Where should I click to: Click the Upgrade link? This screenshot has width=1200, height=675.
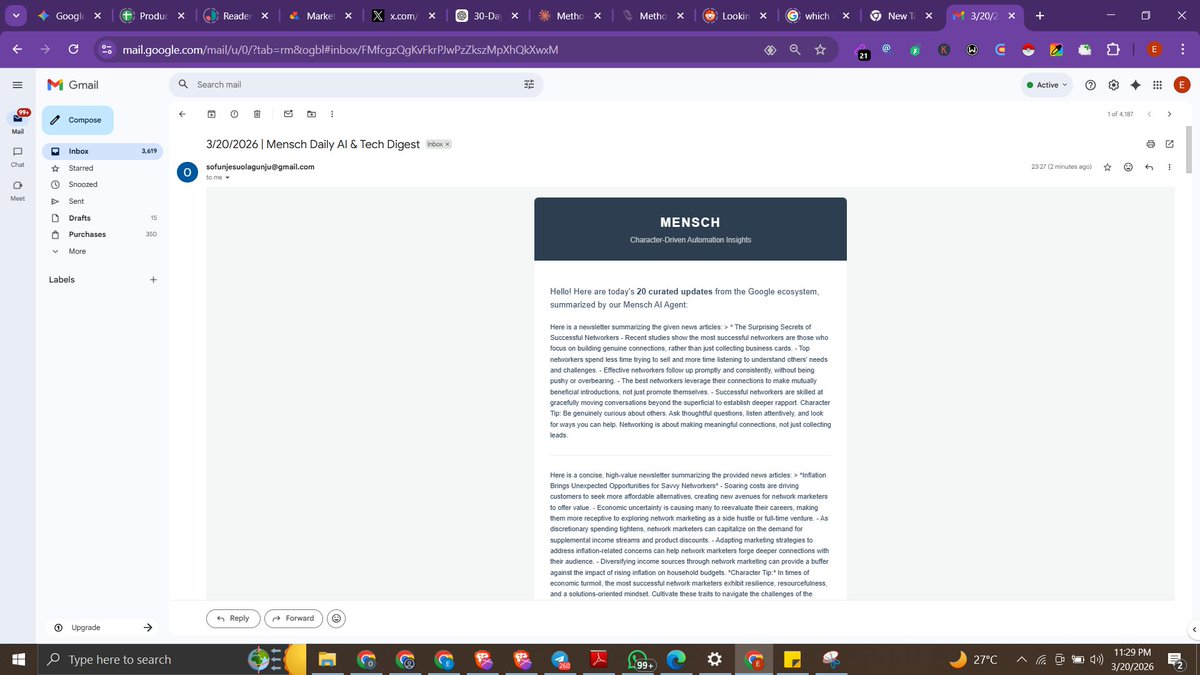88,627
